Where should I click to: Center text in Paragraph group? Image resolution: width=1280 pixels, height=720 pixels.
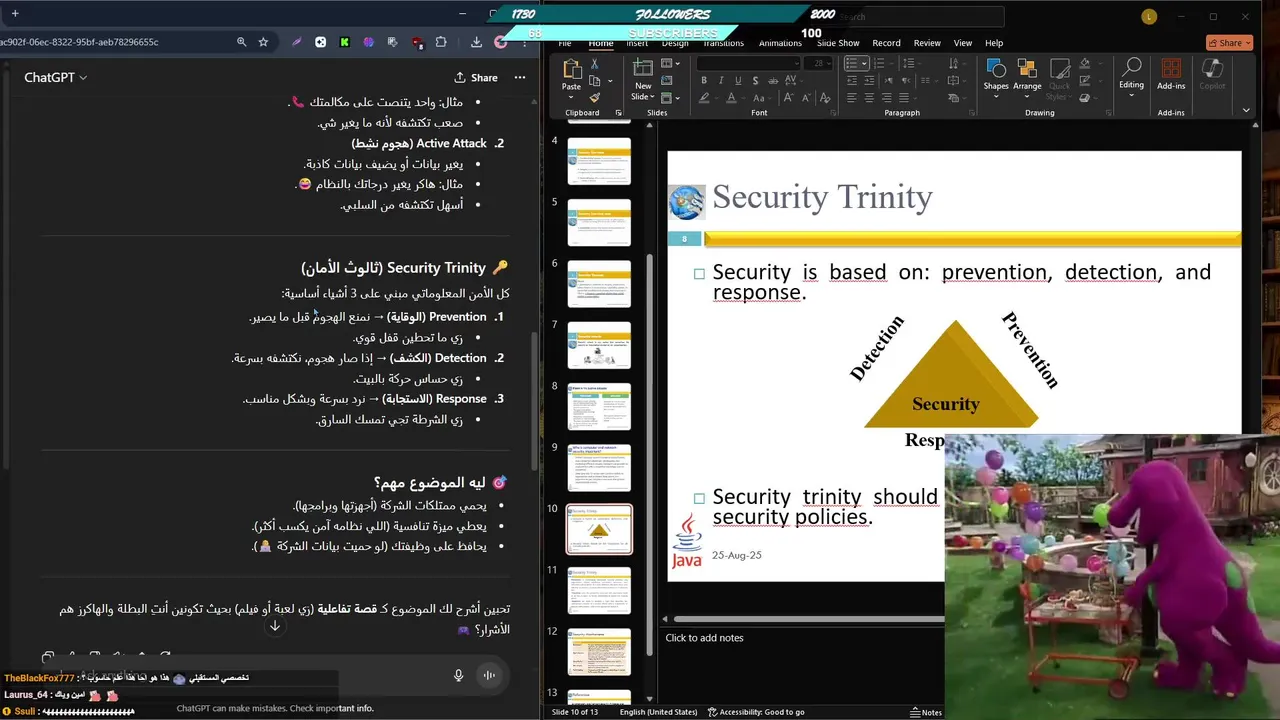coord(869,98)
